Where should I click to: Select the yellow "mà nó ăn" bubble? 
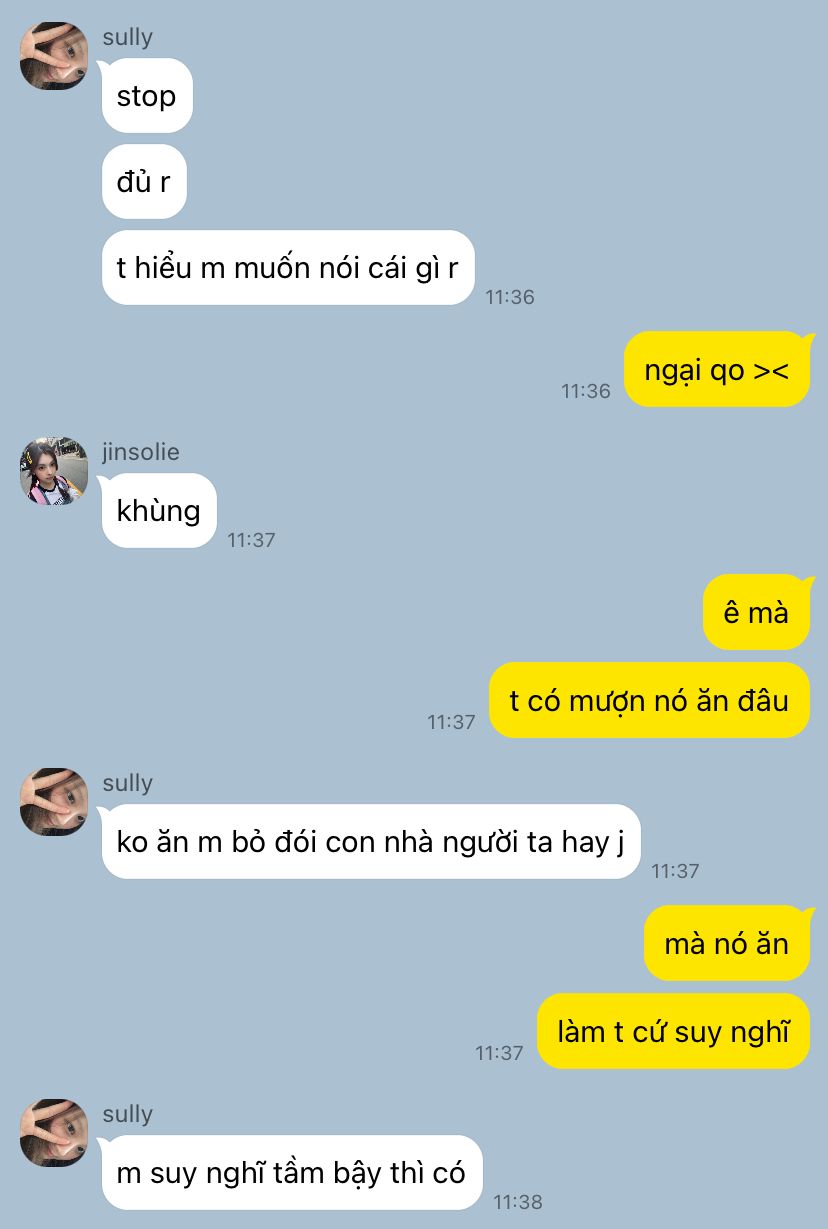(727, 943)
